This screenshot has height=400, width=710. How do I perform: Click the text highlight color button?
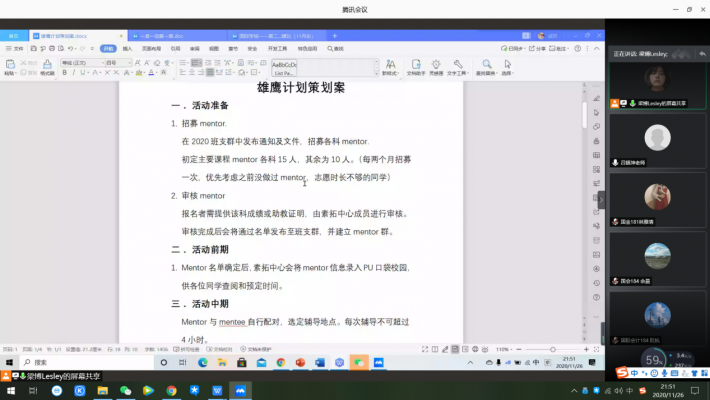coord(139,72)
